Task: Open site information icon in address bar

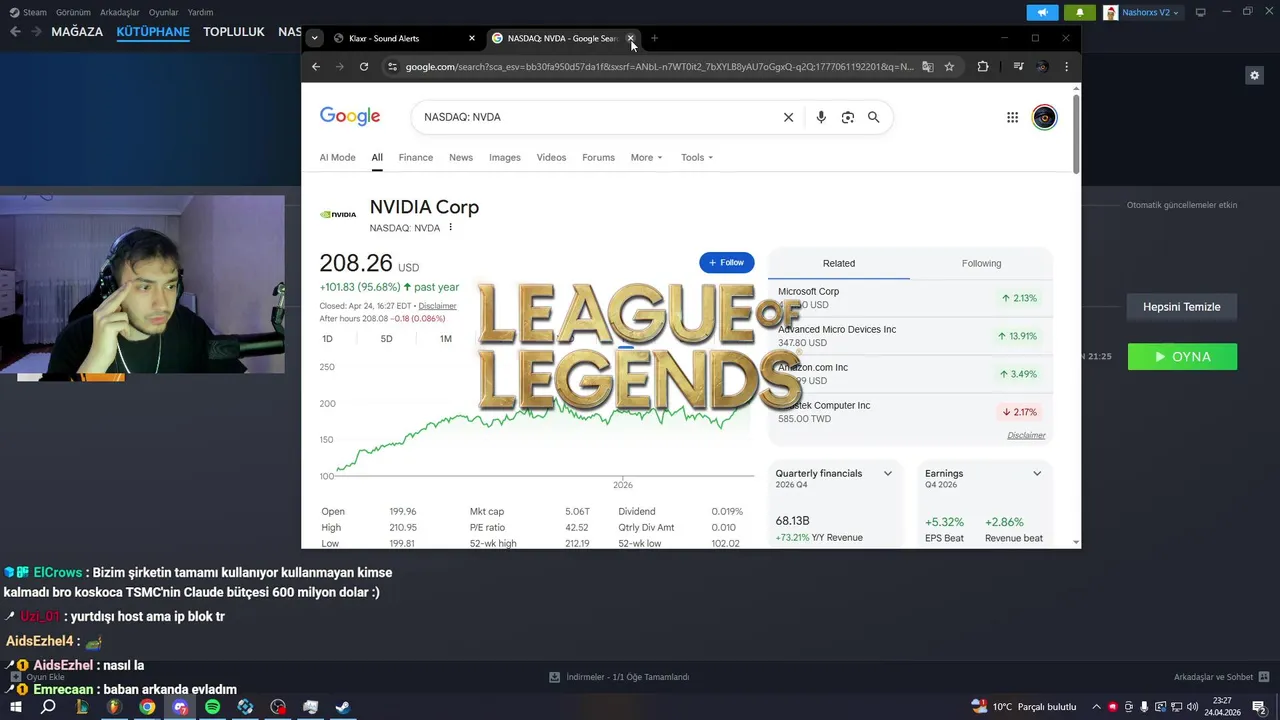Action: (393, 67)
